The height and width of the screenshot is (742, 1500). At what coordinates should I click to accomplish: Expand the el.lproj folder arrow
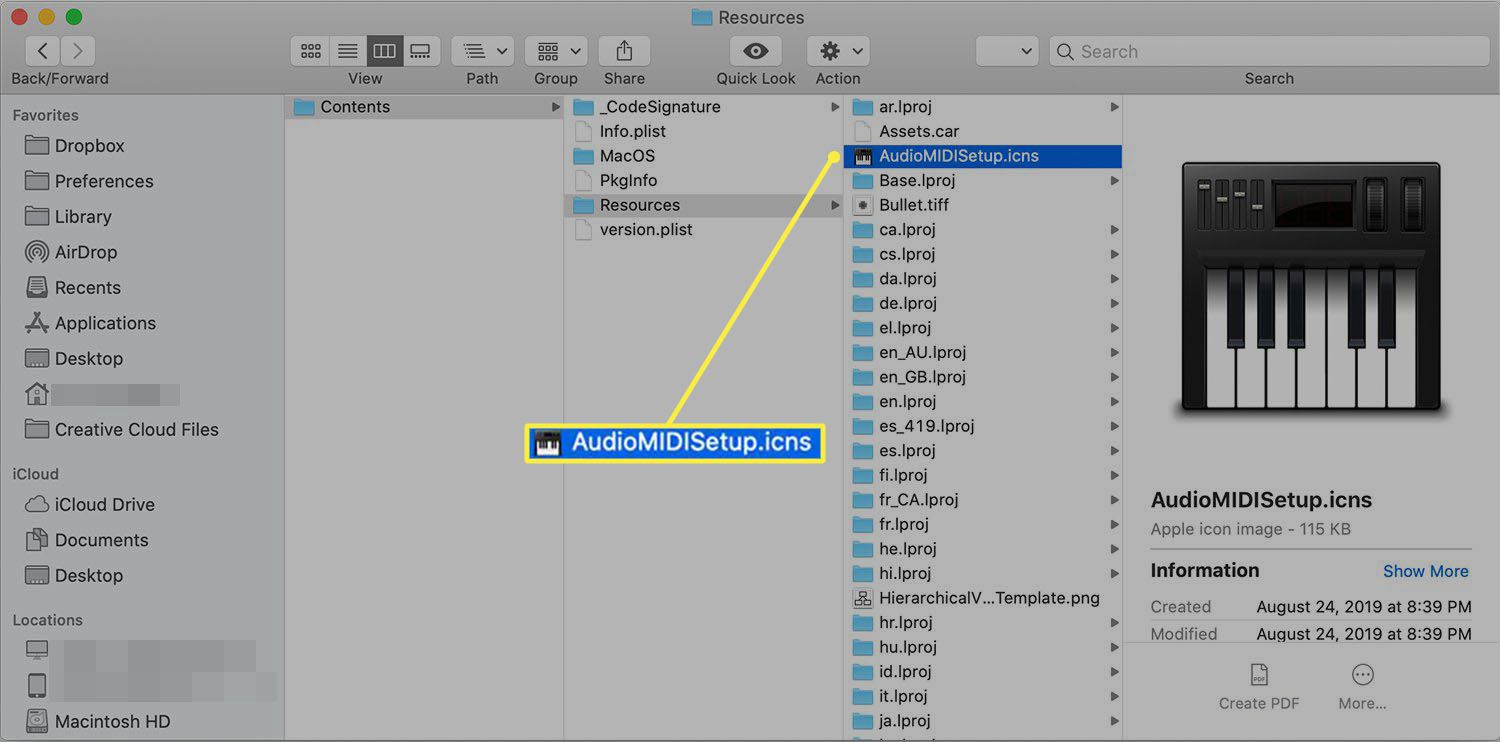click(1114, 328)
